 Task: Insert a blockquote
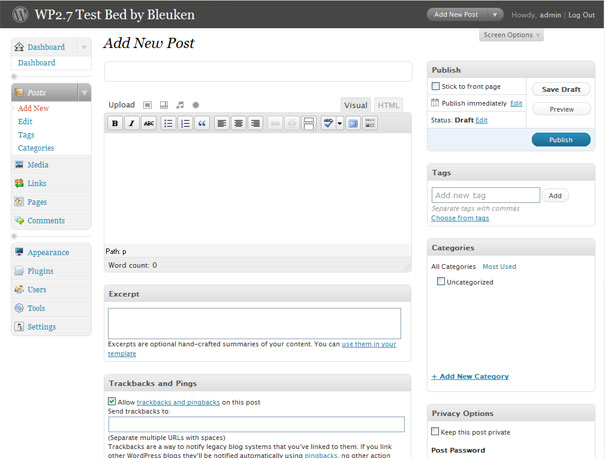(x=202, y=123)
